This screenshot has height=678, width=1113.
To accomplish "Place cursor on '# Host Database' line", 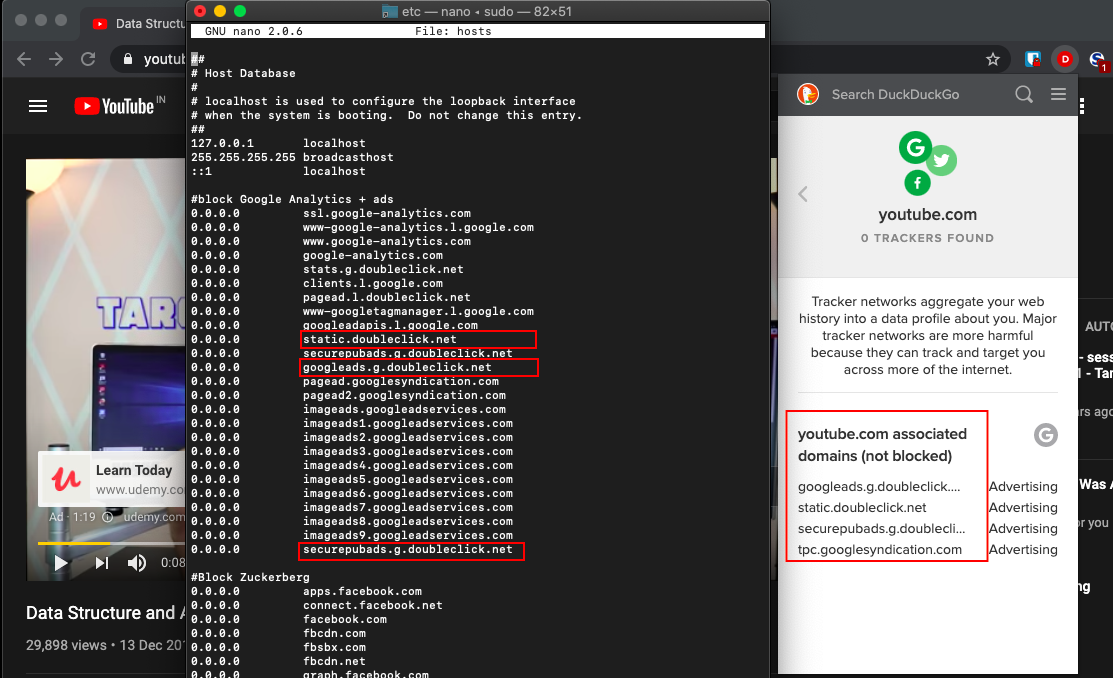I will [243, 73].
